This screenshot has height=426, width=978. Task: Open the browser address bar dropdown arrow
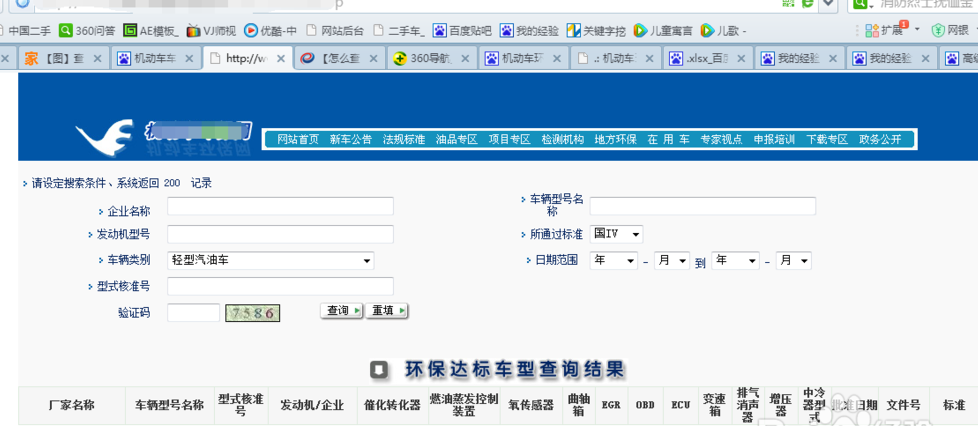[828, 4]
